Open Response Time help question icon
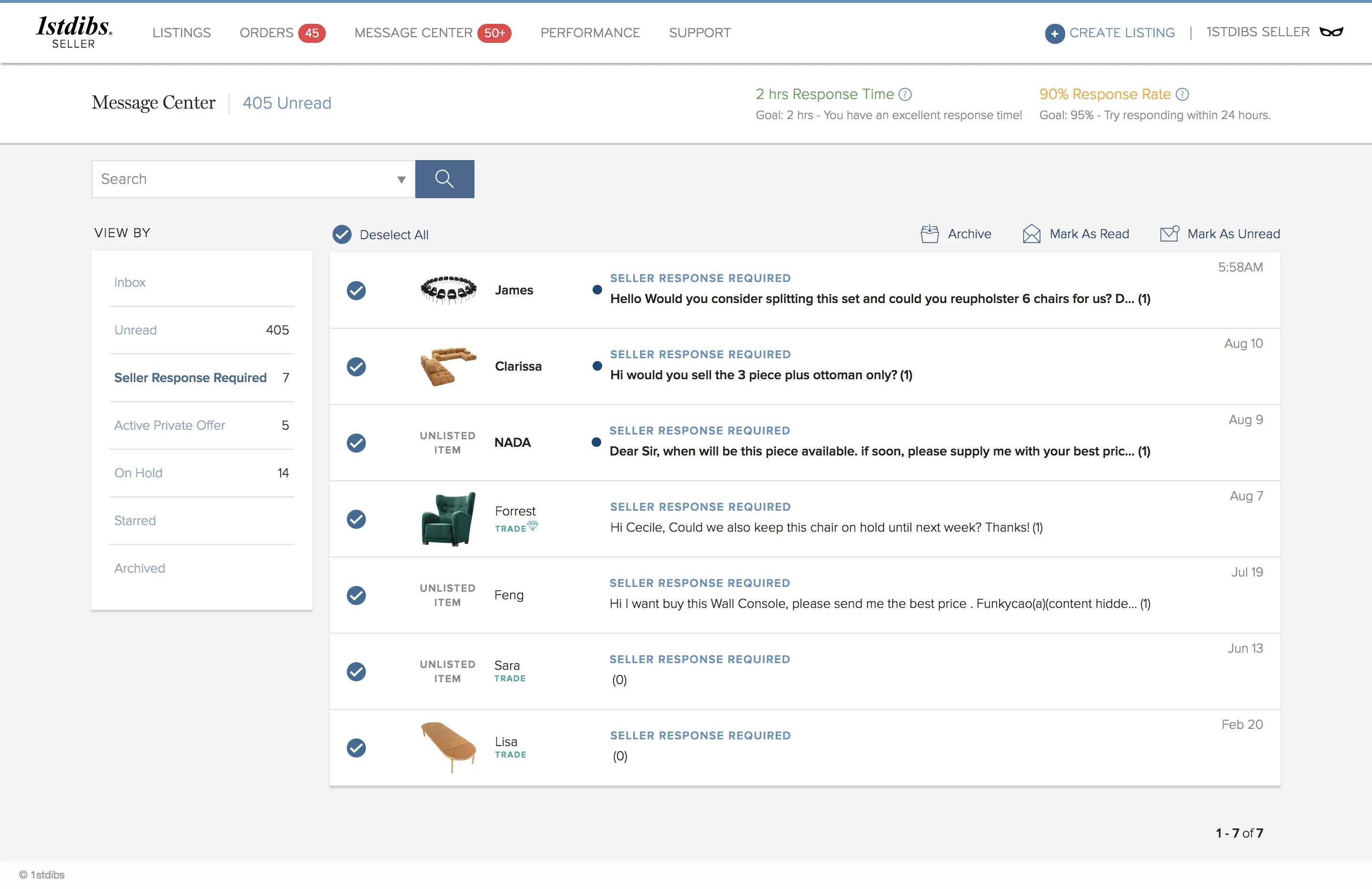Image resolution: width=1372 pixels, height=889 pixels. coord(905,94)
